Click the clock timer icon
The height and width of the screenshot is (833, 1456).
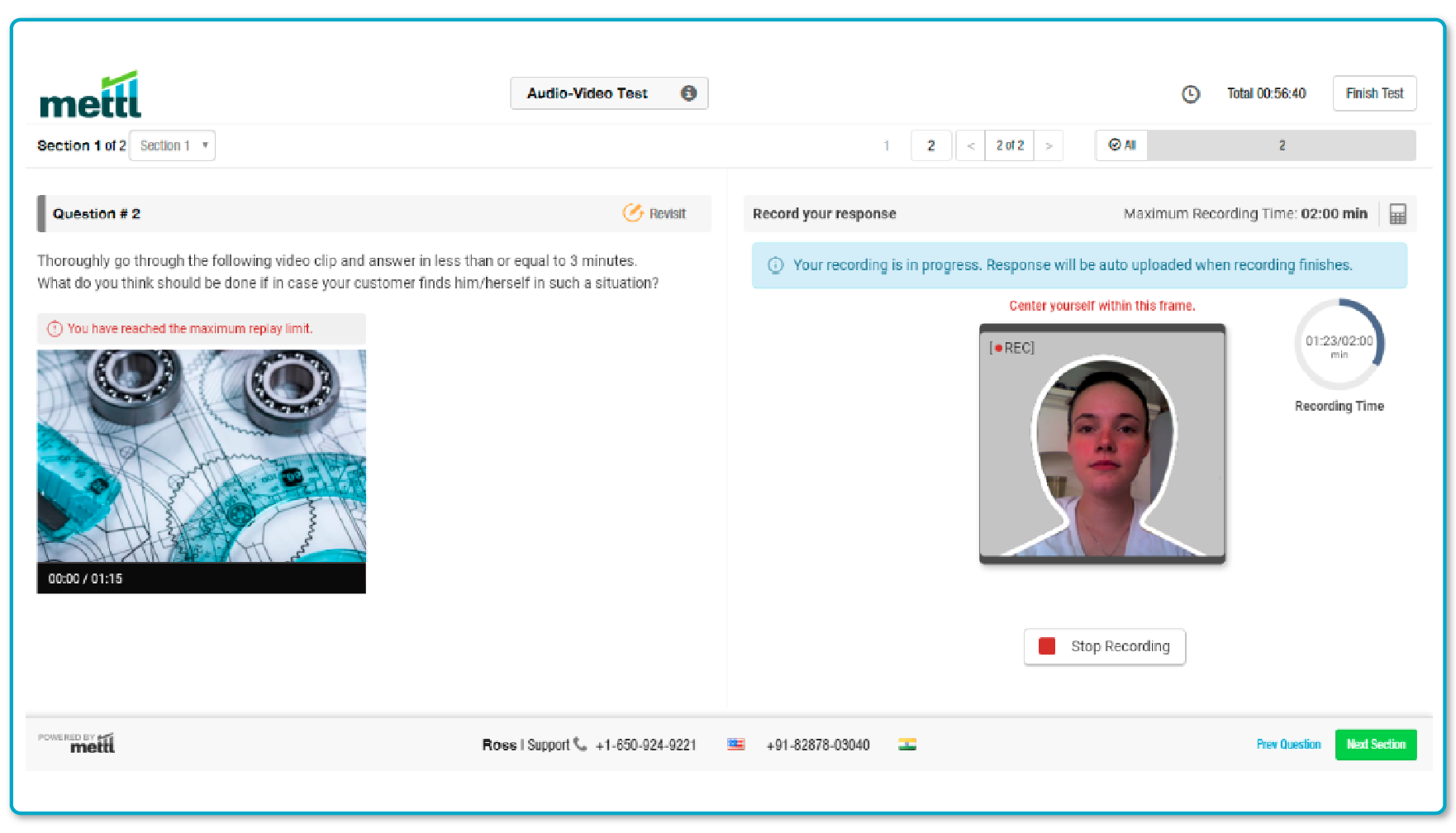coord(1191,94)
